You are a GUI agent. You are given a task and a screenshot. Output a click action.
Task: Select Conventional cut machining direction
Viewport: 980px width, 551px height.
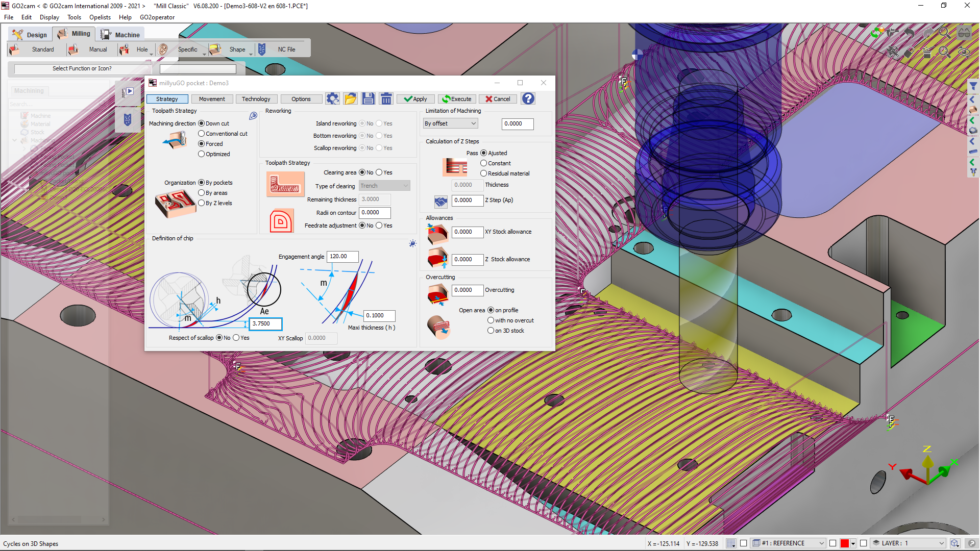[x=202, y=134]
